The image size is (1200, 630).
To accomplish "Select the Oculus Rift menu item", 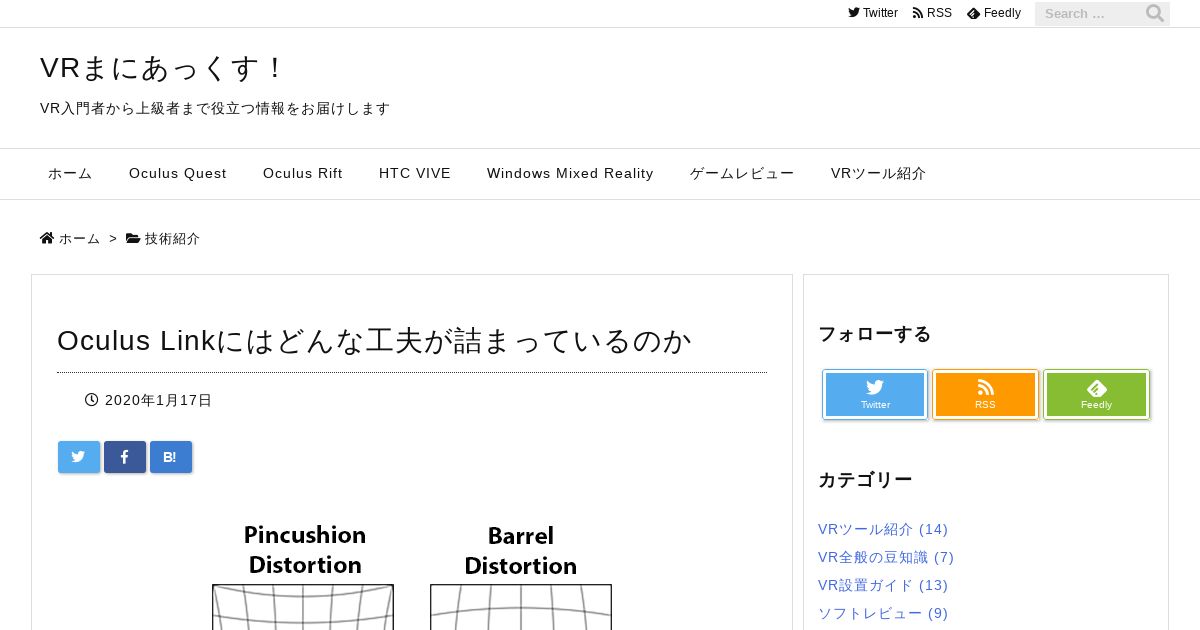I will click(303, 173).
